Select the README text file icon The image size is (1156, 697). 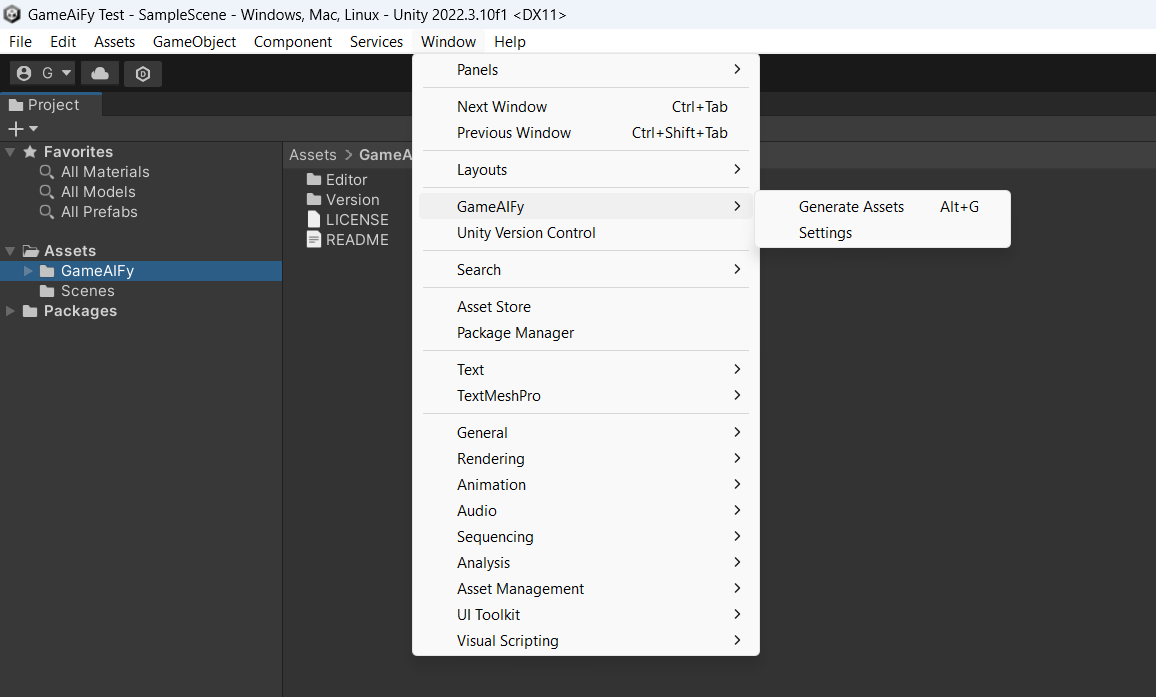pos(314,240)
